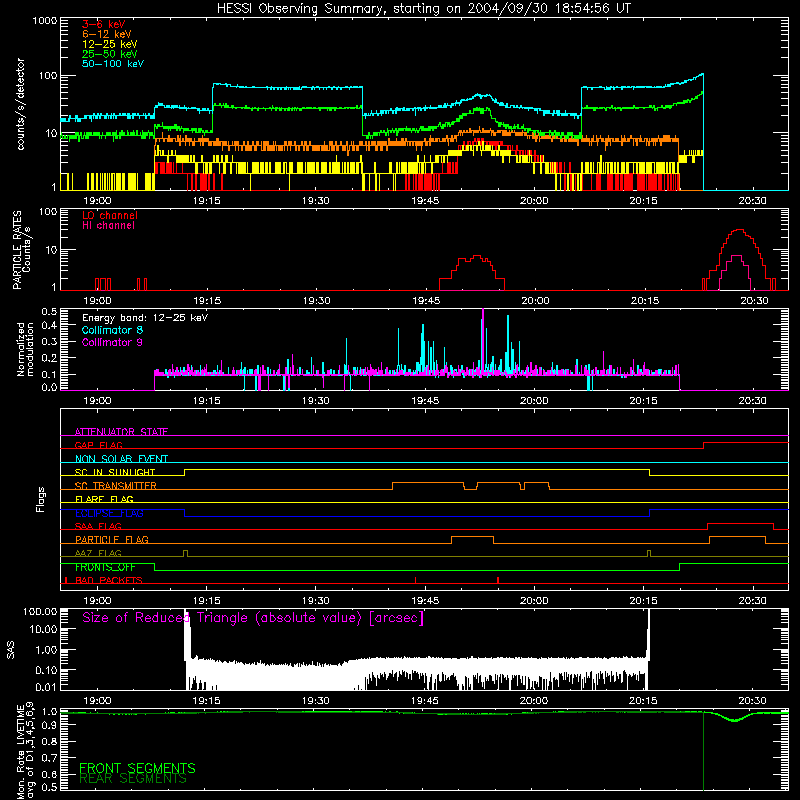This screenshot has width=800, height=800.
Task: Click the LO channel peak near 20:28
Action: [738, 231]
